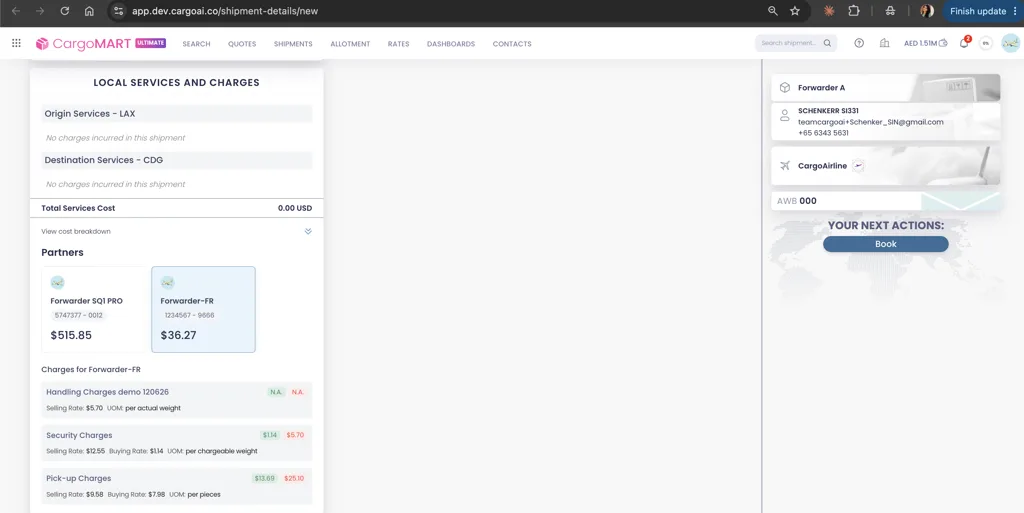Click the CargoAirline logo badge
1024x513 pixels.
pos(858,166)
